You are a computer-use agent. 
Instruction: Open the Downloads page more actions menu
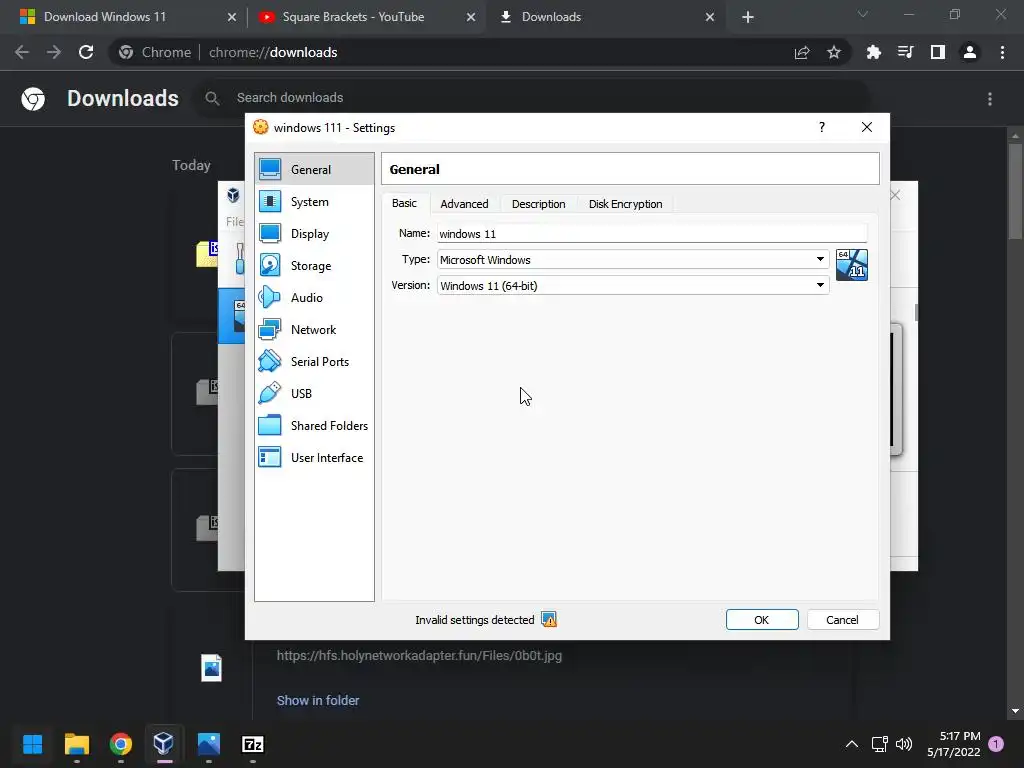pos(990,99)
